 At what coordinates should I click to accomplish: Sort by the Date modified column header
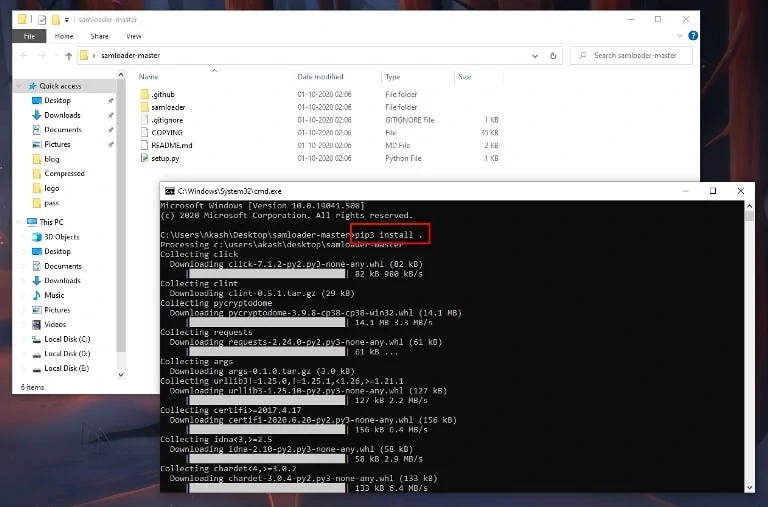[320, 77]
